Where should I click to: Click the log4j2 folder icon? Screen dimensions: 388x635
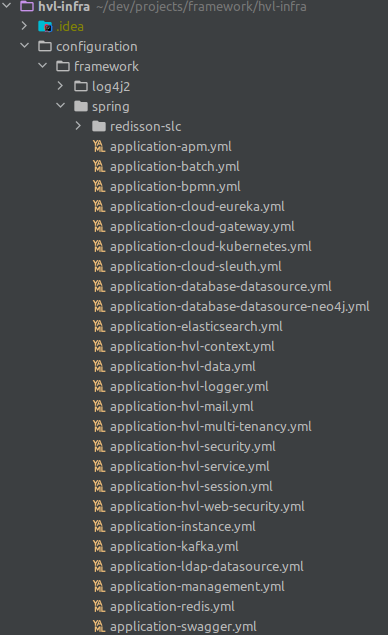[x=81, y=86]
